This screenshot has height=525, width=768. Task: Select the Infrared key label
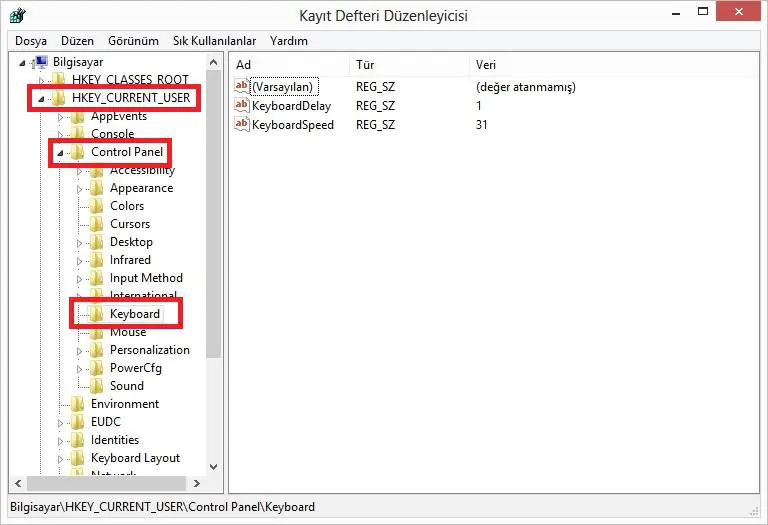[x=130, y=260]
